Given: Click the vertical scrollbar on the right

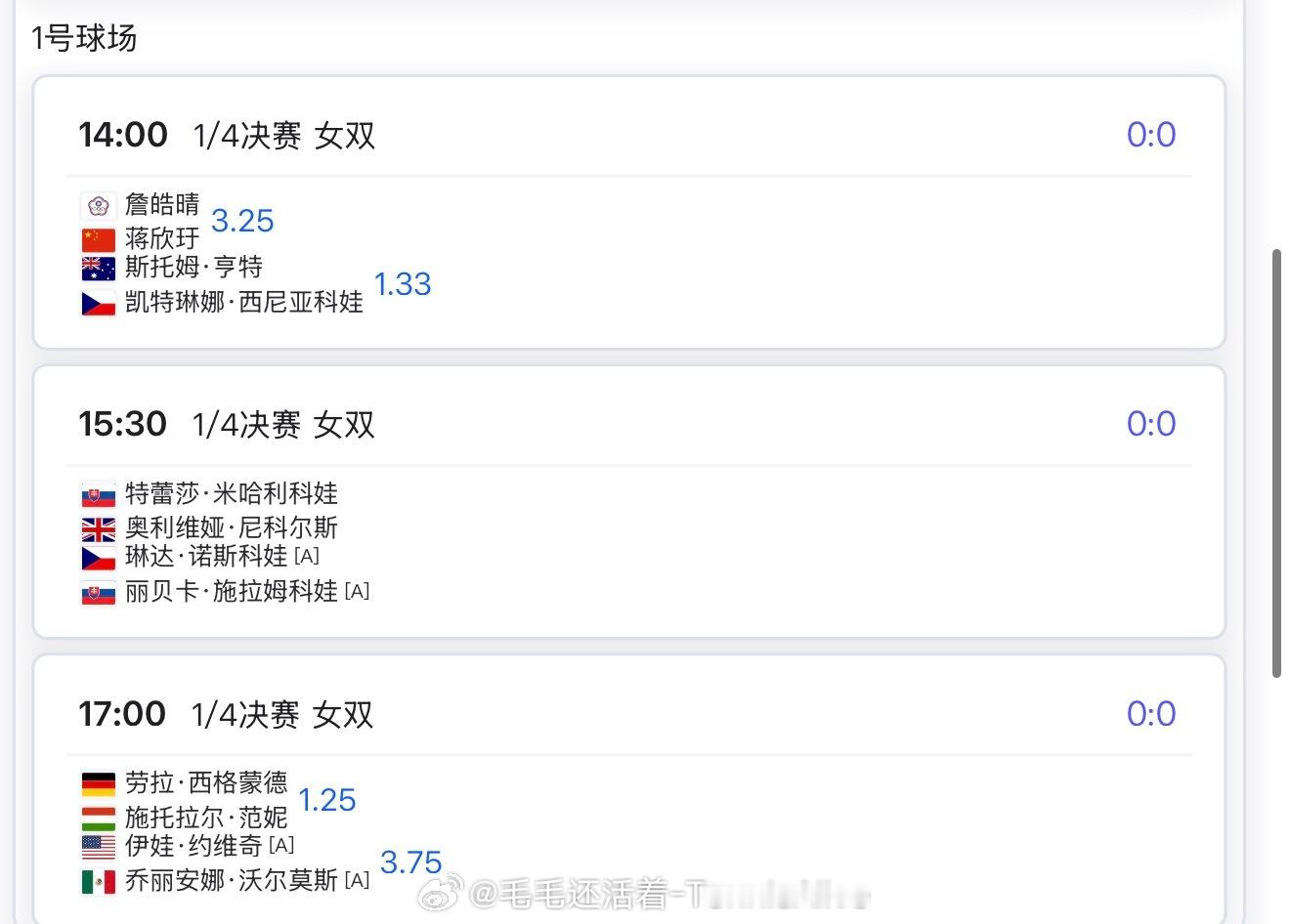Looking at the screenshot, I should pos(1276,464).
